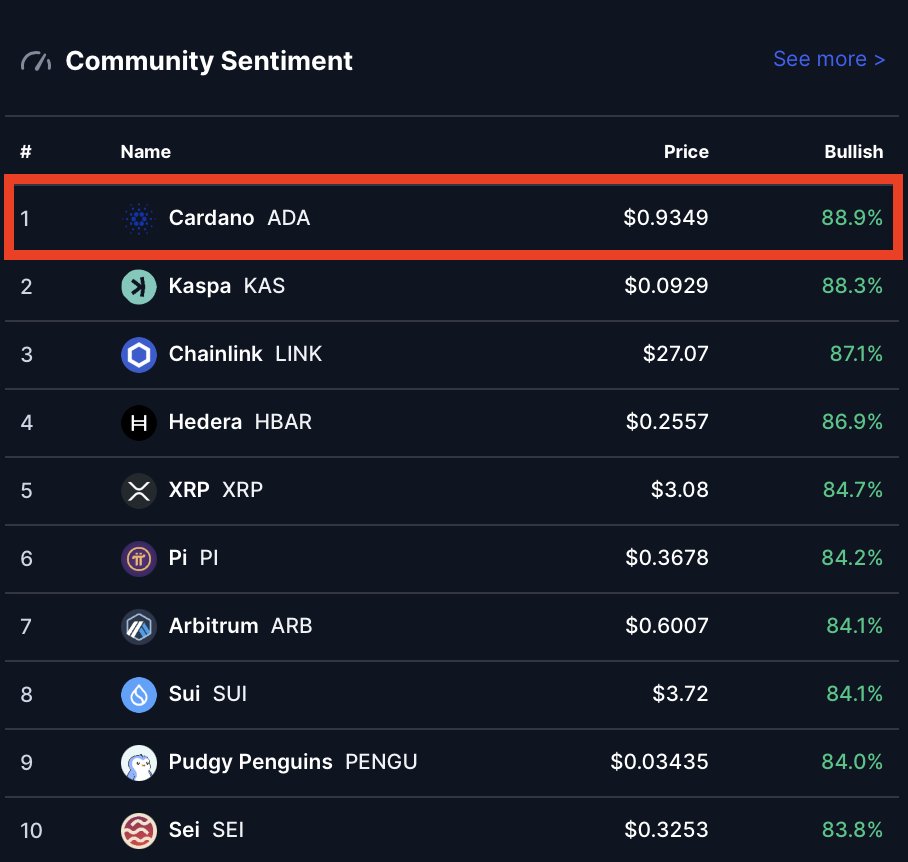
Task: Open the Sei name link
Action: click(x=184, y=830)
